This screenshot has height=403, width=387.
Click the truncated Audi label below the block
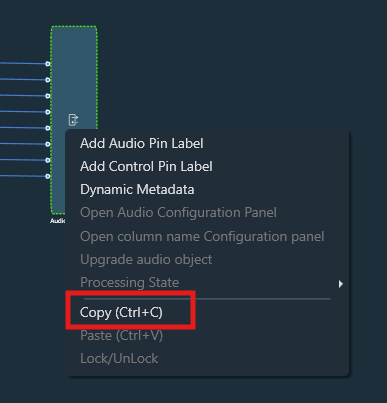click(x=58, y=221)
